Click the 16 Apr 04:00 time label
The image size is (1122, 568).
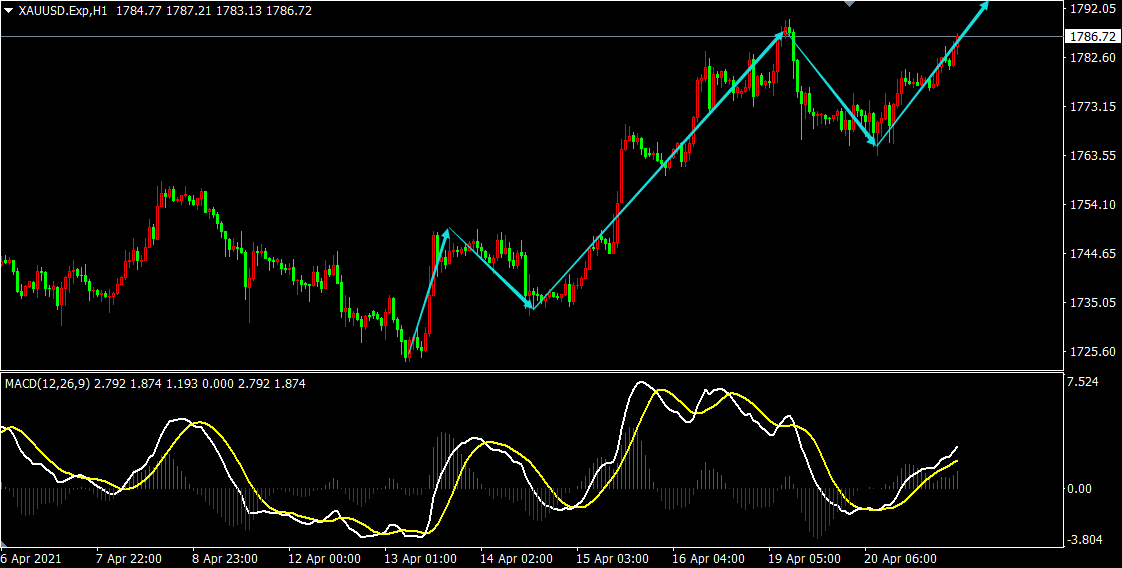(709, 558)
